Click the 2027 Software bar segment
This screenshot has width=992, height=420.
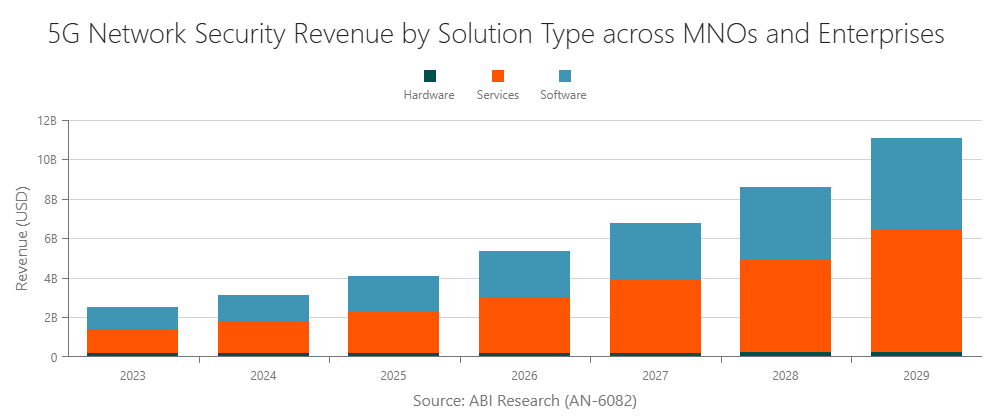(655, 251)
